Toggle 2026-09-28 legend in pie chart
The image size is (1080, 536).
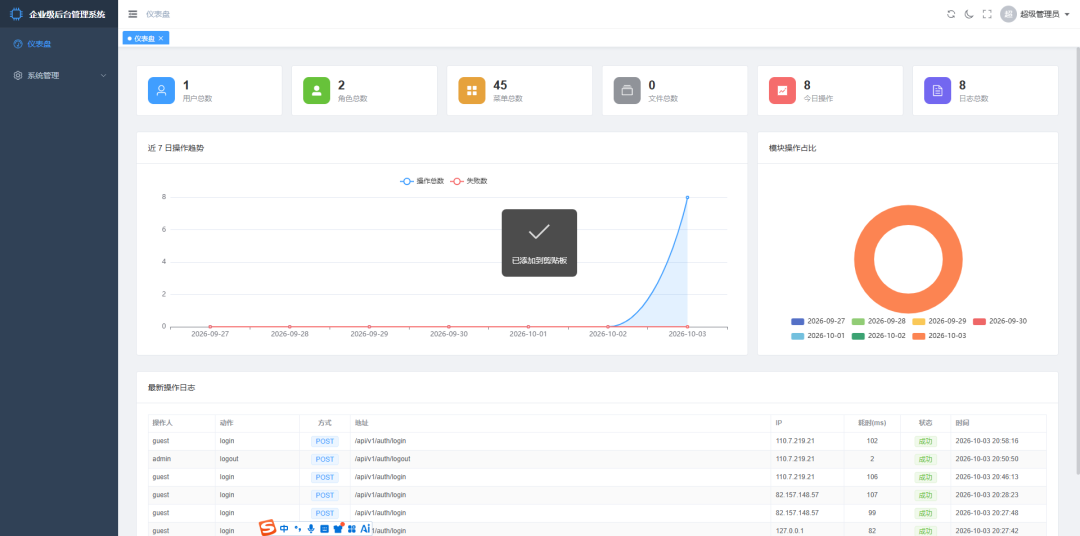tap(879, 322)
